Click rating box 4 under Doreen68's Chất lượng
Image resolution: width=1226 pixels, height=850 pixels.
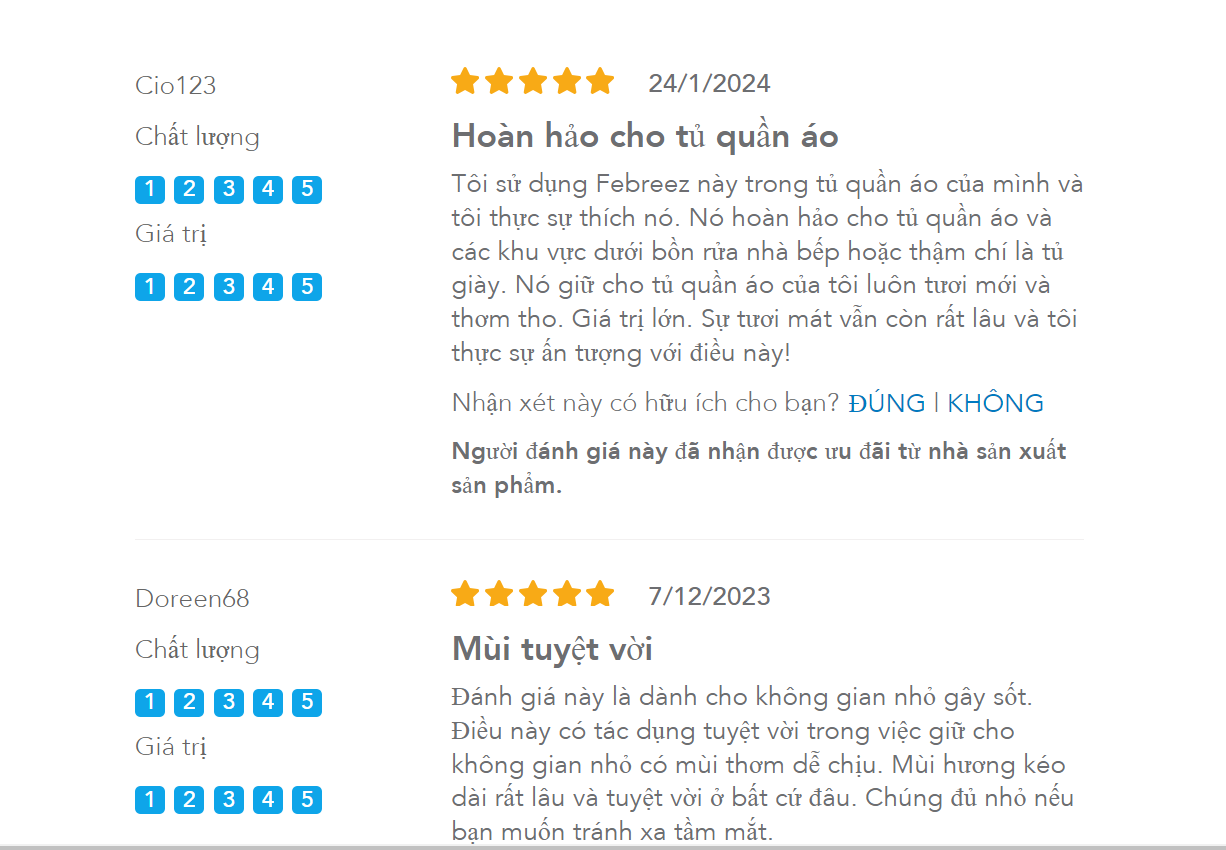pos(268,702)
